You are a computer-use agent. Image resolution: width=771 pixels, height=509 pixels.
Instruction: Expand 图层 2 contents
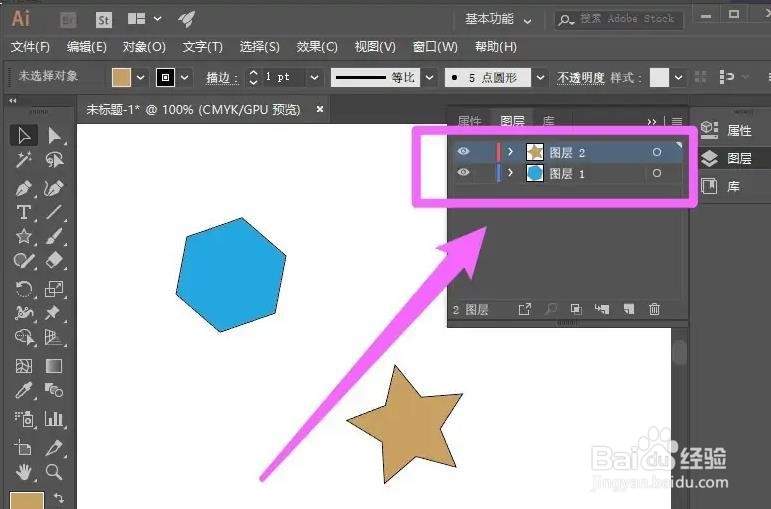(x=510, y=151)
